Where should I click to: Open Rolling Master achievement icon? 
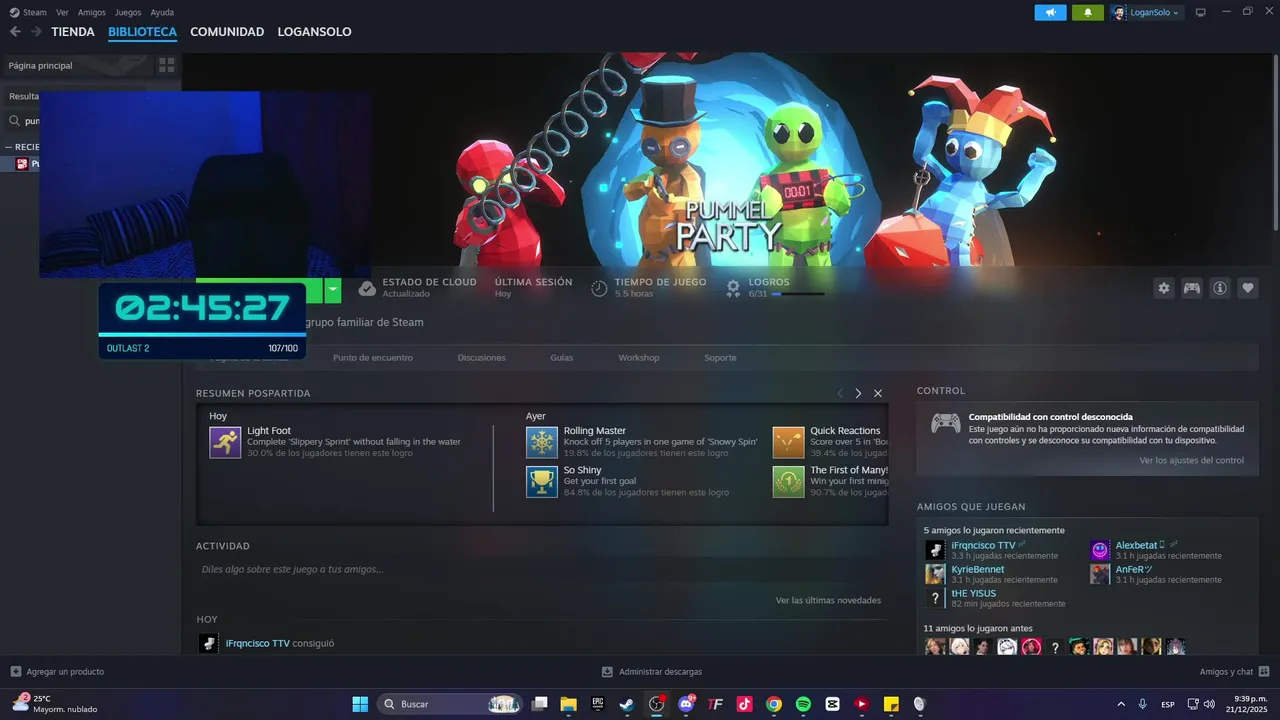tap(542, 442)
